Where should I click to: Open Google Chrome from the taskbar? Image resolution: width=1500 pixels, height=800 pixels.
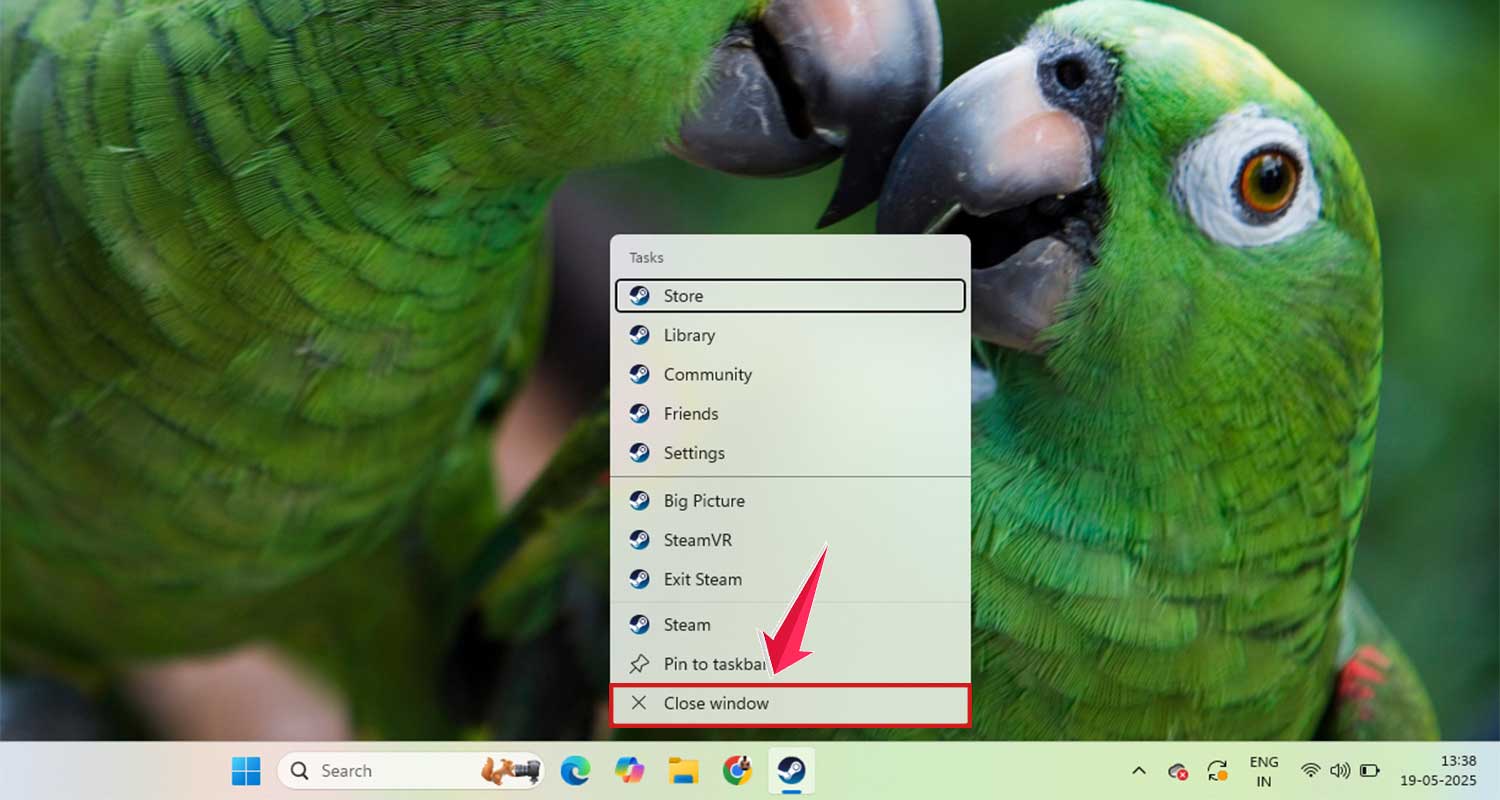pos(737,770)
